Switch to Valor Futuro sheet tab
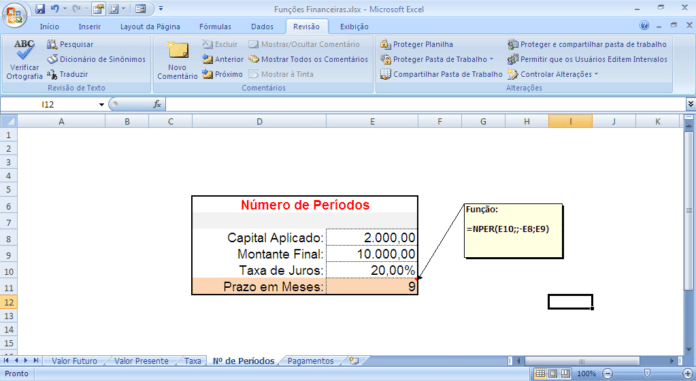 pos(74,361)
